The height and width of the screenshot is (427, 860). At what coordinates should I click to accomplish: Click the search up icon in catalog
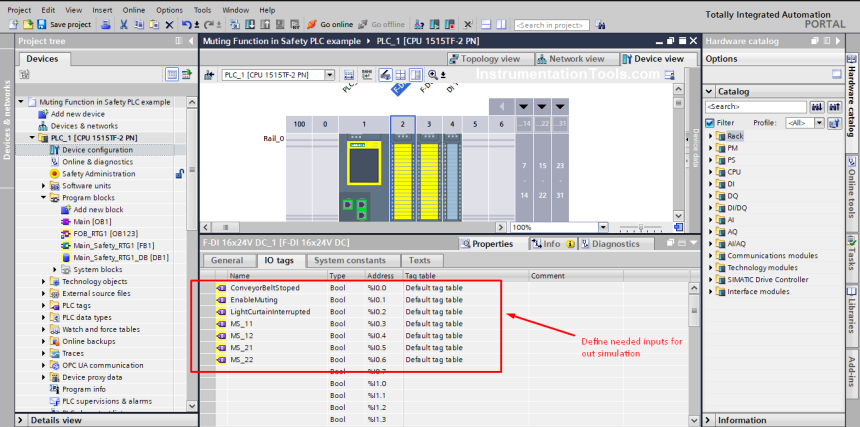point(834,107)
